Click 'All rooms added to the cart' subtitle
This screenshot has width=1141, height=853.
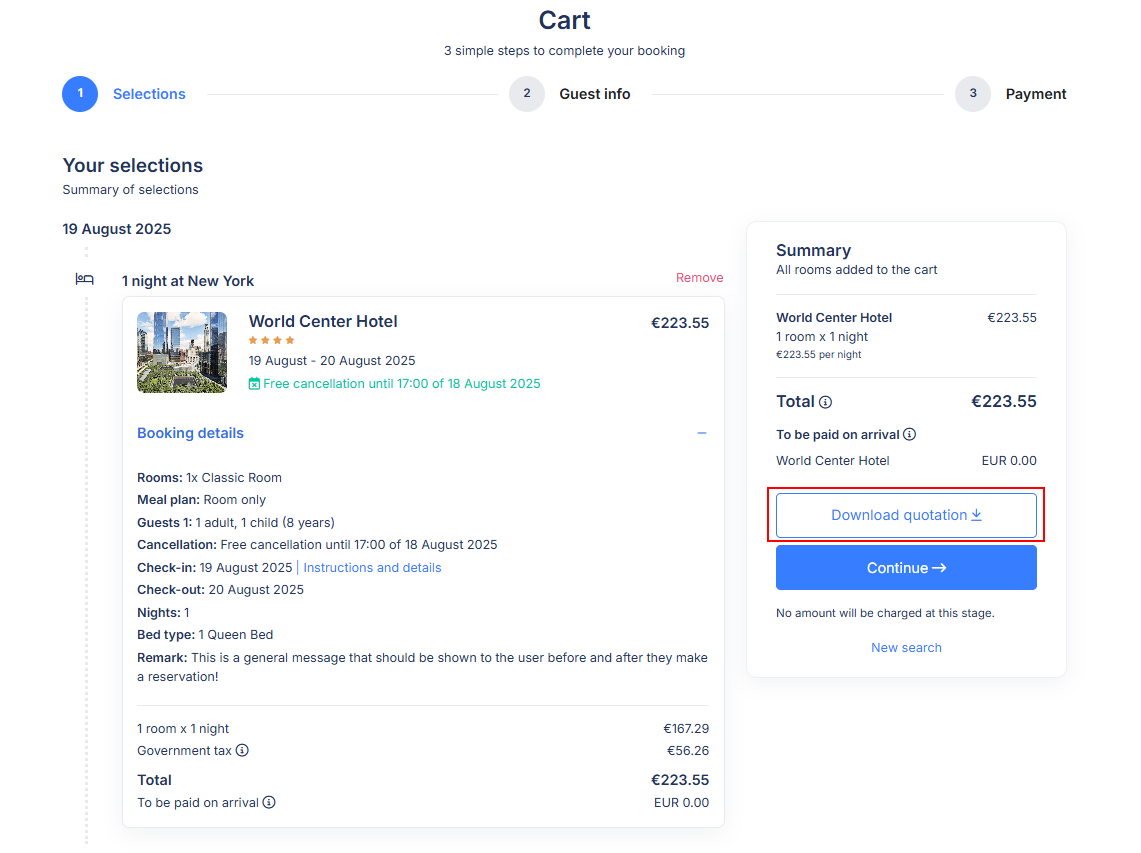[x=856, y=270]
